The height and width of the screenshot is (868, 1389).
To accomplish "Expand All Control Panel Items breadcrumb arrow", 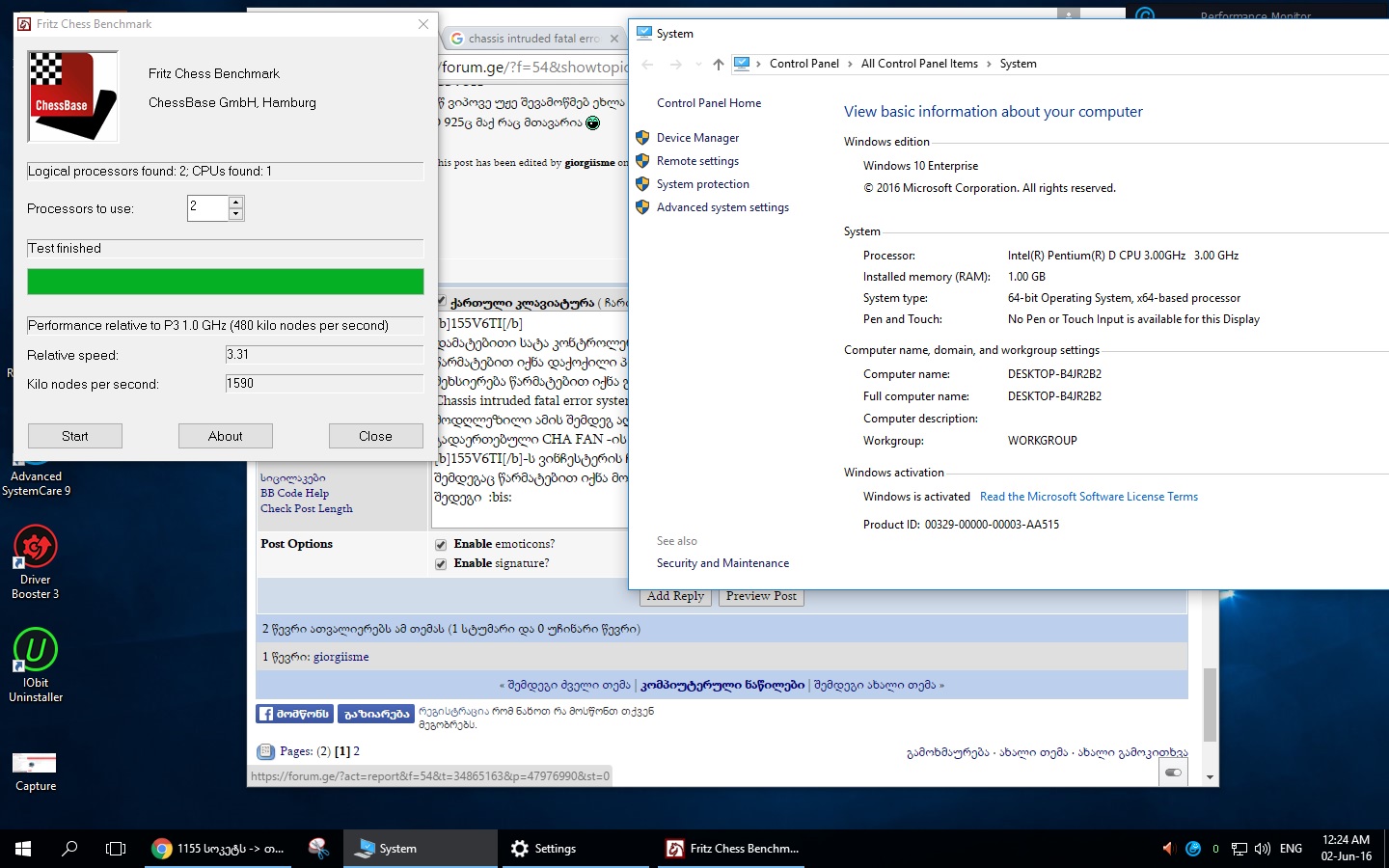I will [989, 65].
